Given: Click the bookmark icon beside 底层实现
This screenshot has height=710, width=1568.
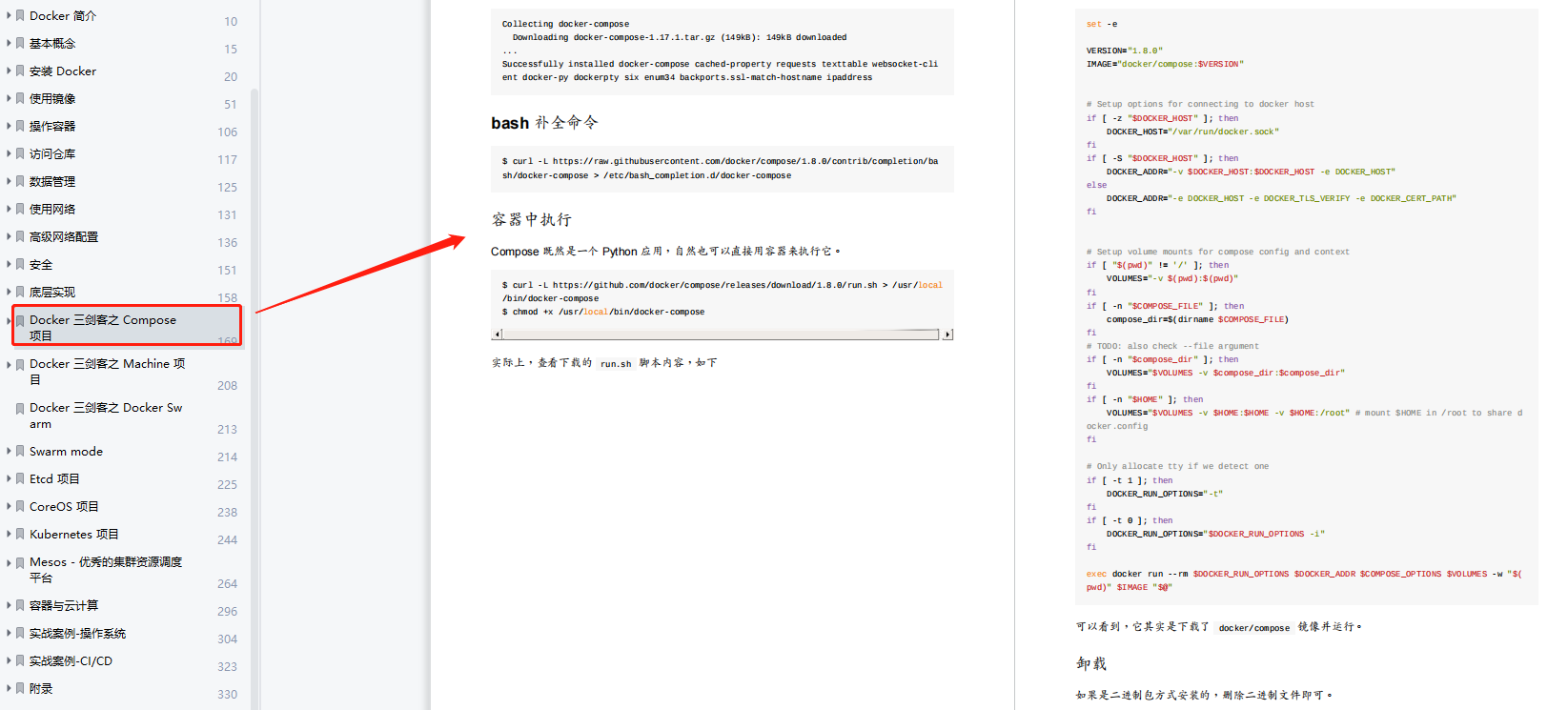Looking at the screenshot, I should pos(20,293).
